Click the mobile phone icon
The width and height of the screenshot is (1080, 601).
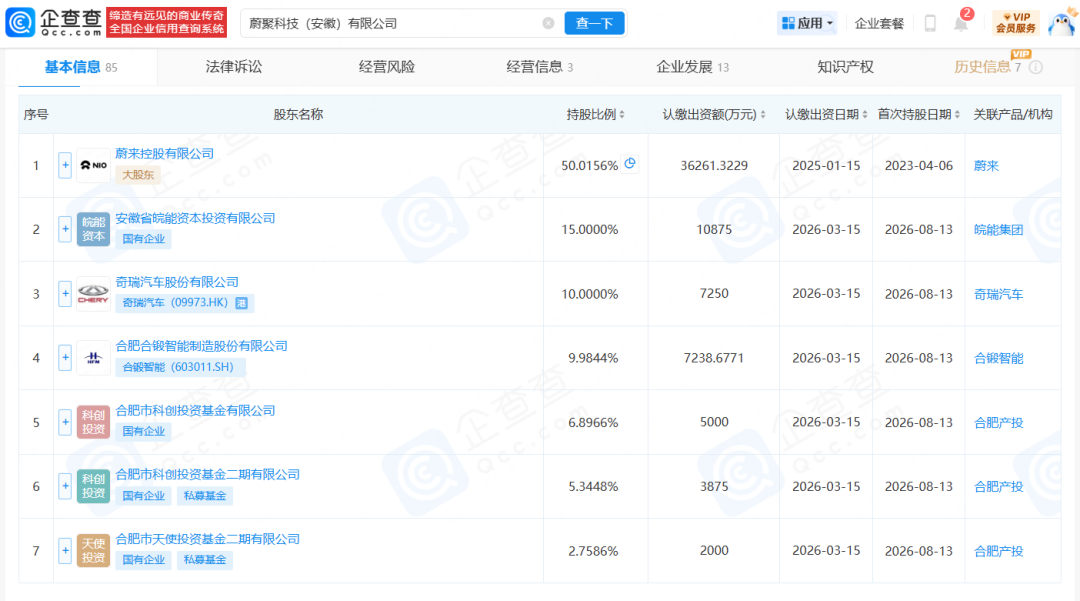(x=930, y=23)
